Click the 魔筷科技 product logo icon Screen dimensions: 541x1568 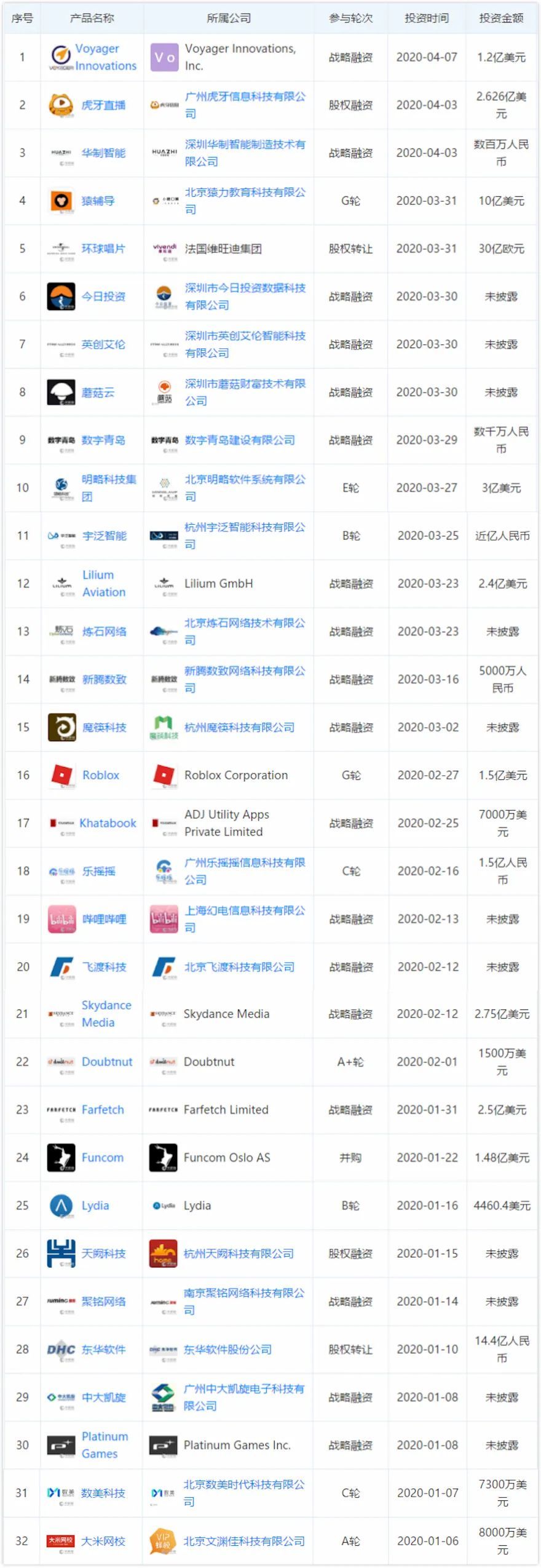tap(61, 727)
